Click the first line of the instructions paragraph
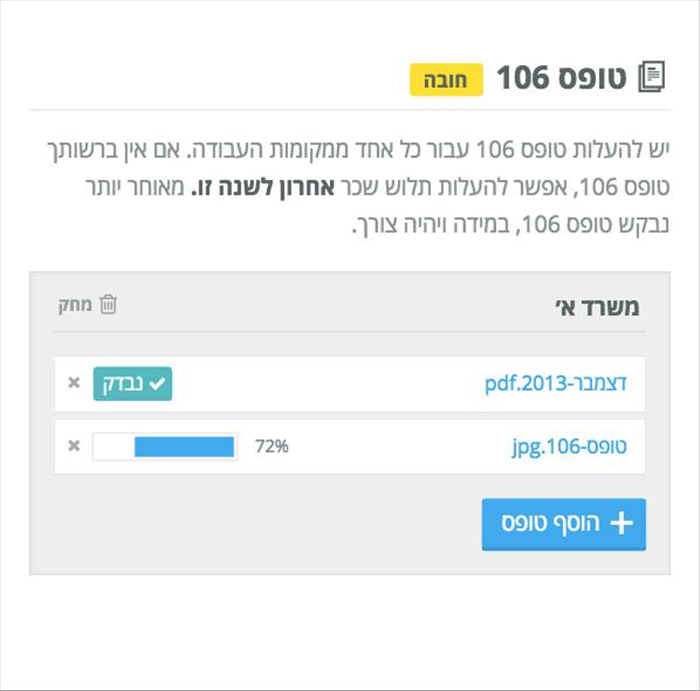The image size is (700, 691). [358, 150]
